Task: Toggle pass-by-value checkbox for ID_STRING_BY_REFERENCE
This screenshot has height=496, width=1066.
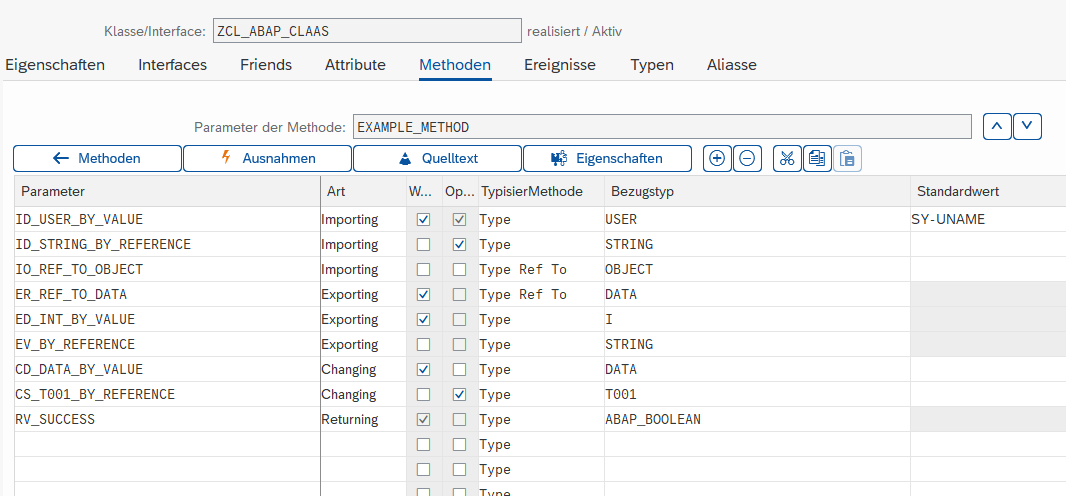Action: pos(424,245)
